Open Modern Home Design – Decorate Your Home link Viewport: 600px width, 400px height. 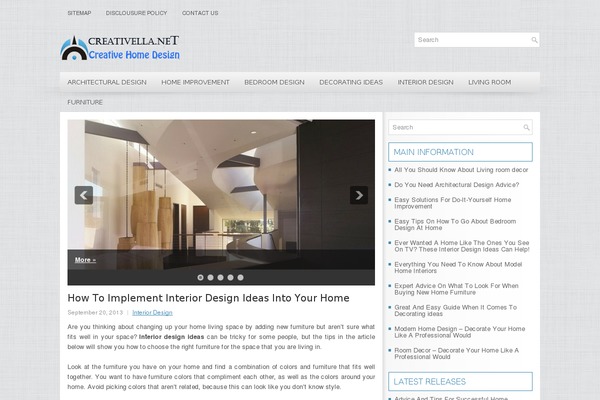coord(460,332)
